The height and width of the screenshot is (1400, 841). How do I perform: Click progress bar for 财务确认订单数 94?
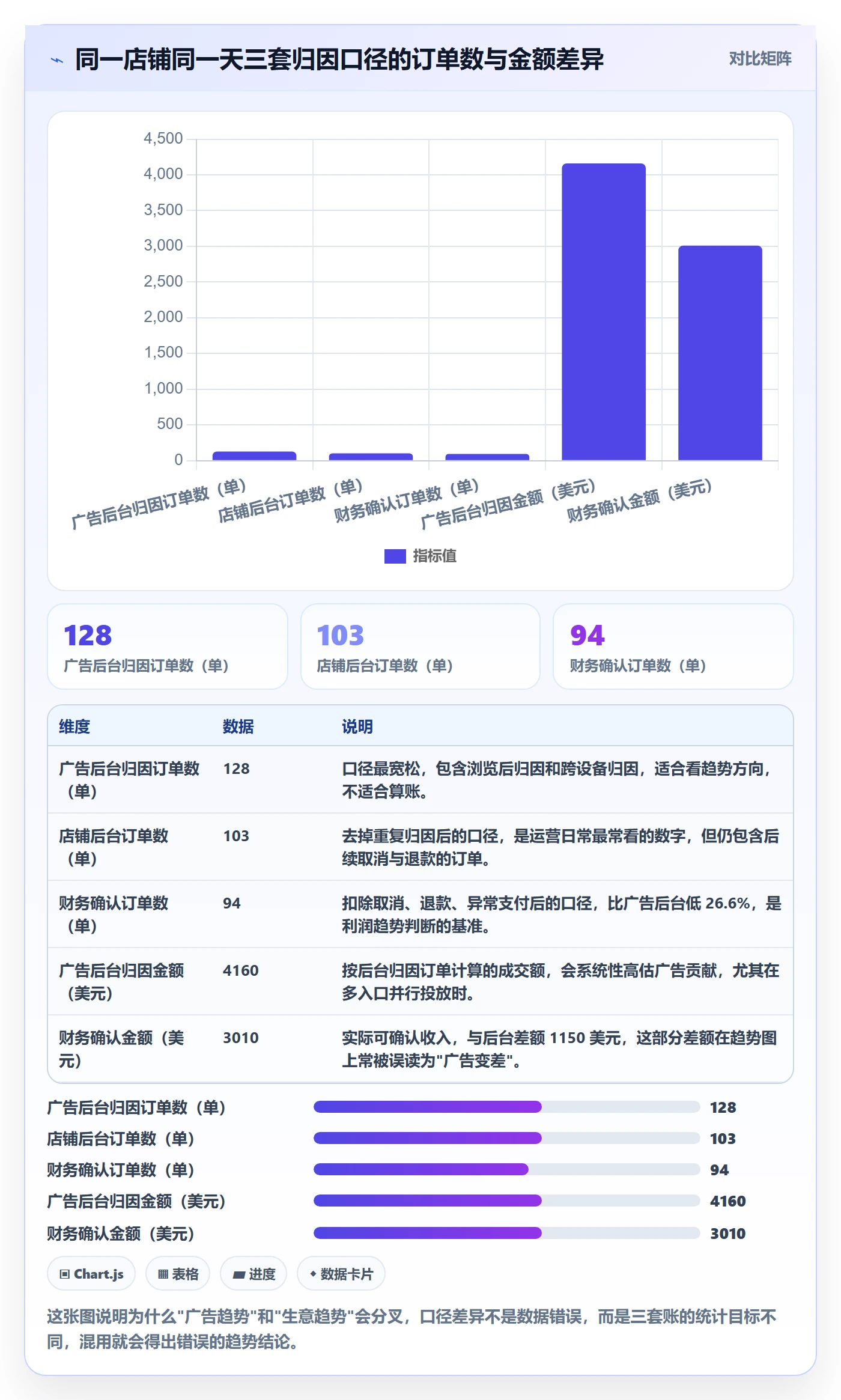pos(507,1169)
